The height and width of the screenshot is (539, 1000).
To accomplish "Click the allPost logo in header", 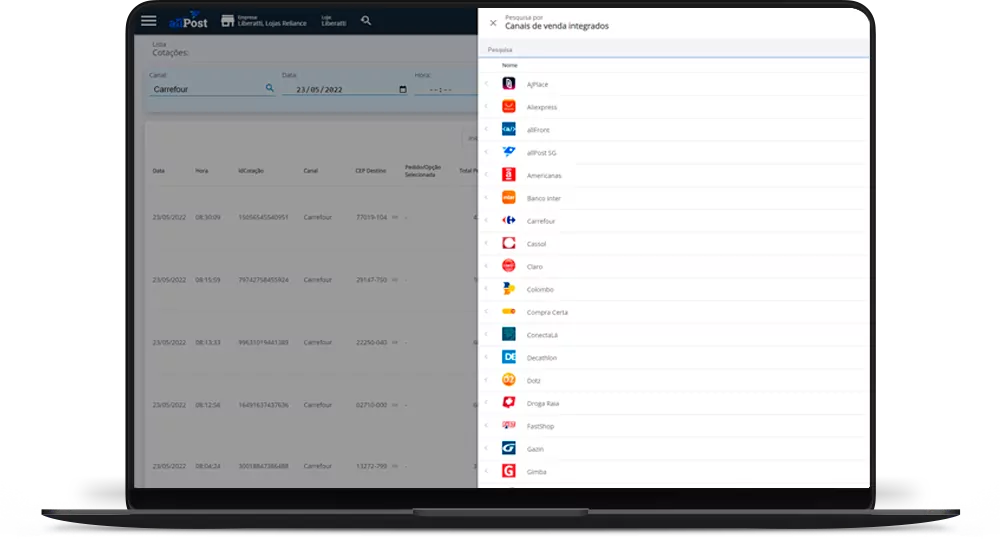I will click(x=187, y=20).
